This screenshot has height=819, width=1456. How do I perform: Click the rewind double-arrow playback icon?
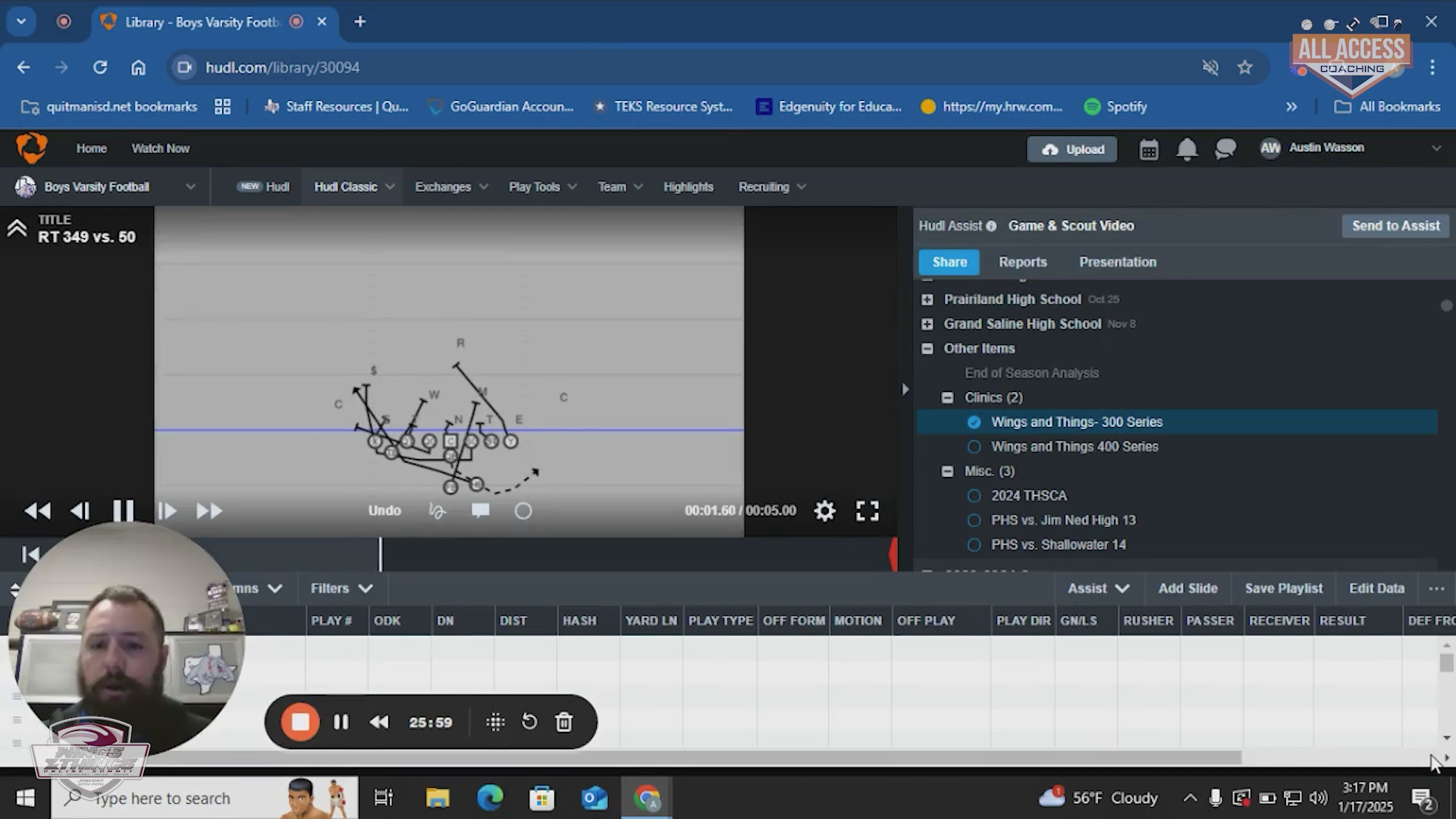[38, 511]
